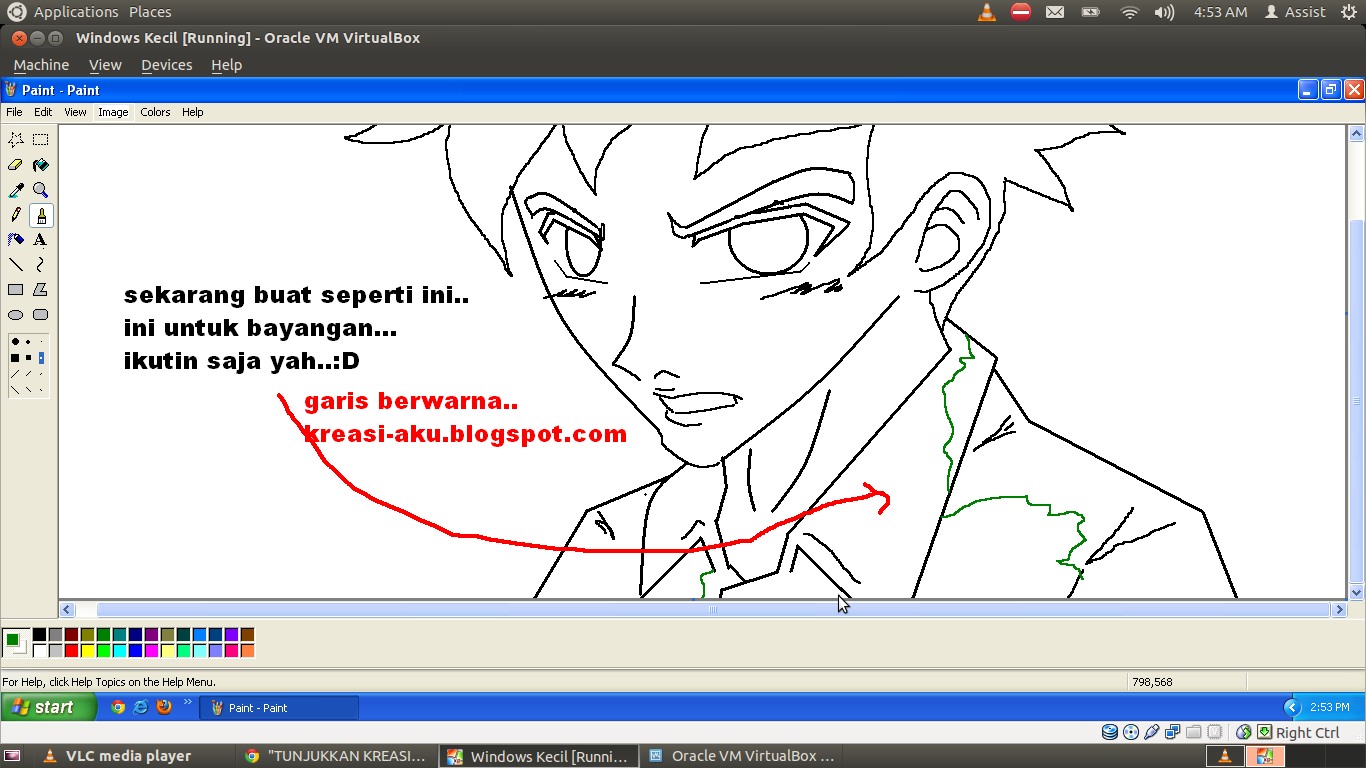Click the horizontal scrollbar right arrow

(1339, 609)
